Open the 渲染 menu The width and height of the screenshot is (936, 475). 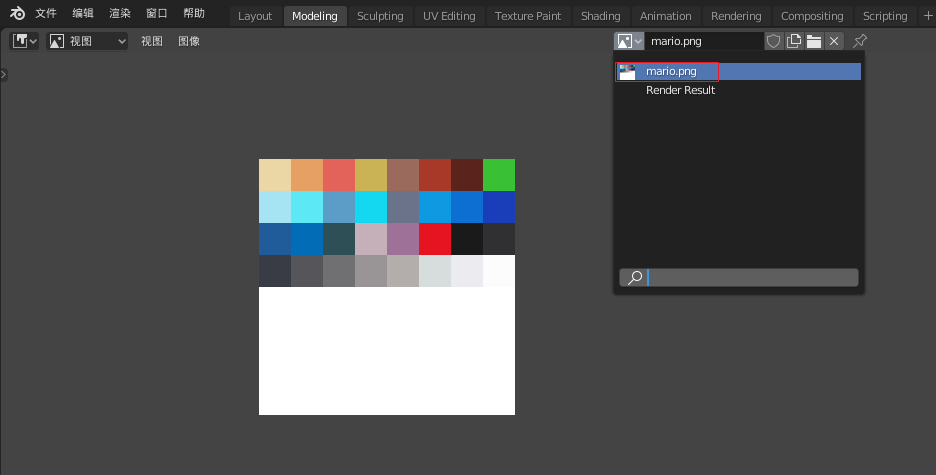pos(120,13)
